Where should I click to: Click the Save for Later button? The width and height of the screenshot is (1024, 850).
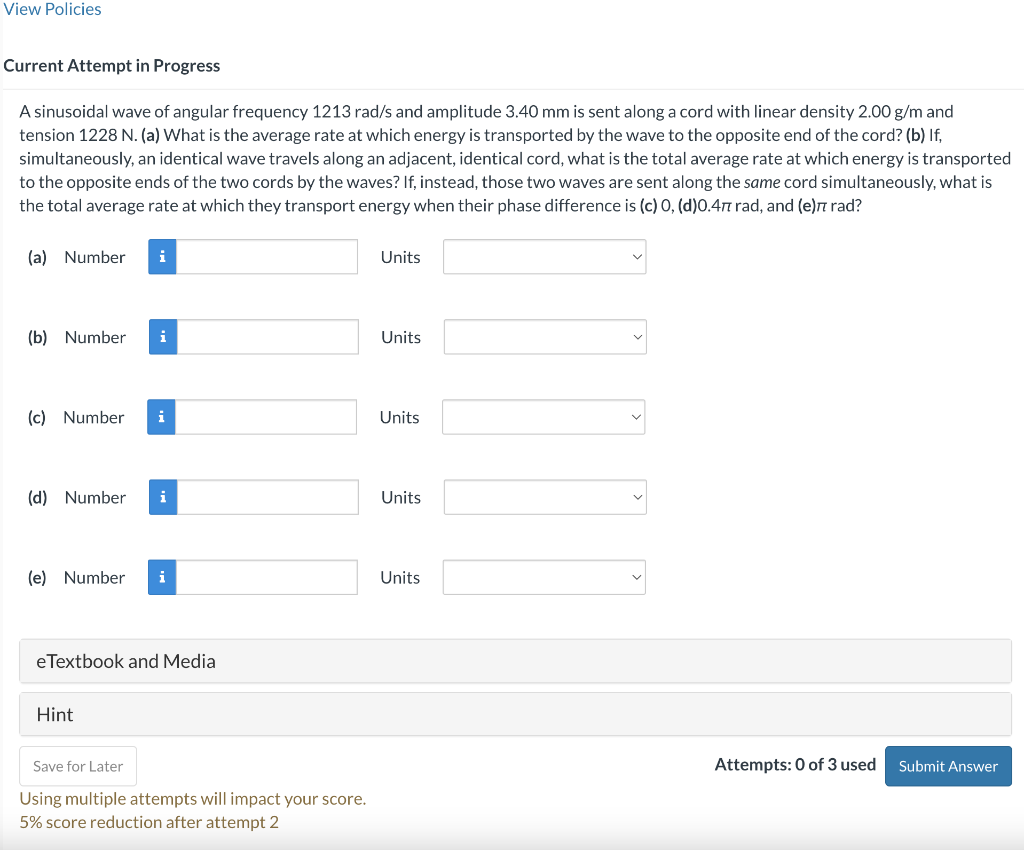click(78, 766)
